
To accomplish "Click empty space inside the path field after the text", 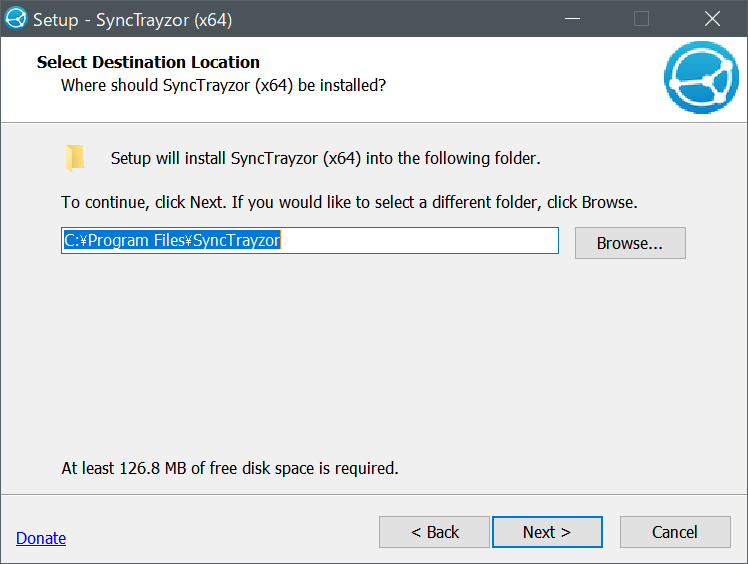I will (x=420, y=241).
